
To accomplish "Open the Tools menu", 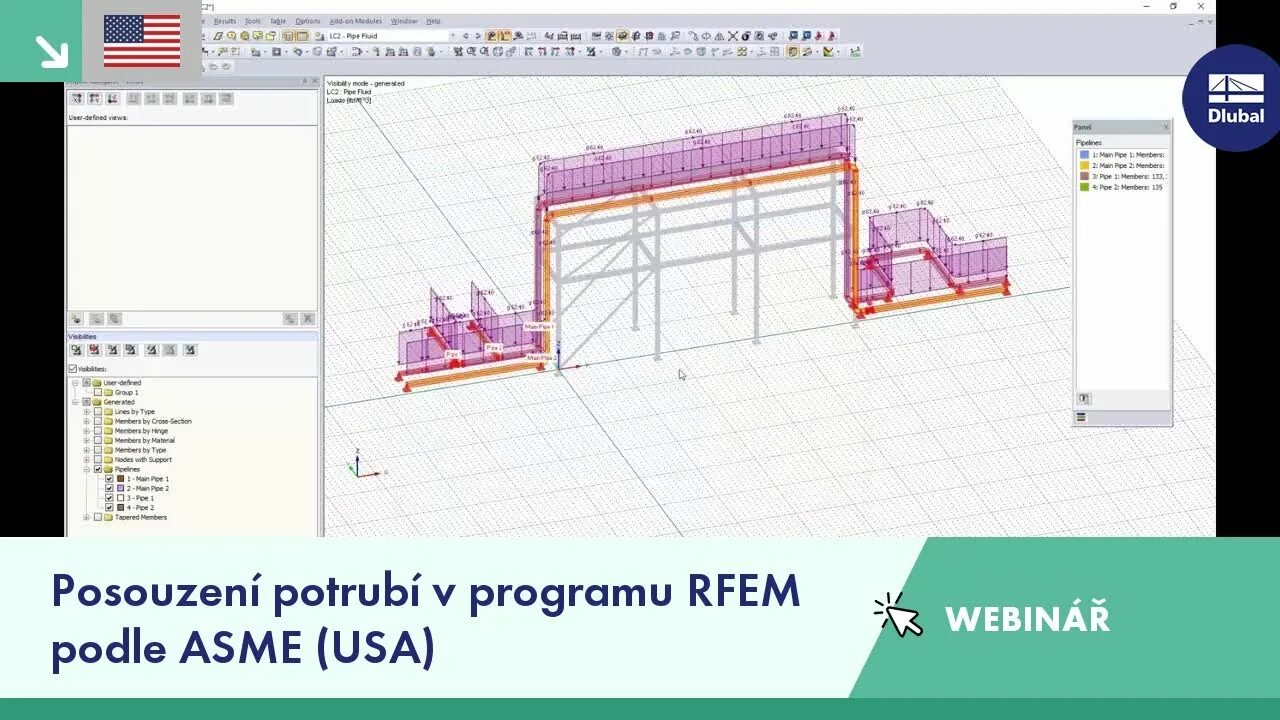I will pos(253,21).
